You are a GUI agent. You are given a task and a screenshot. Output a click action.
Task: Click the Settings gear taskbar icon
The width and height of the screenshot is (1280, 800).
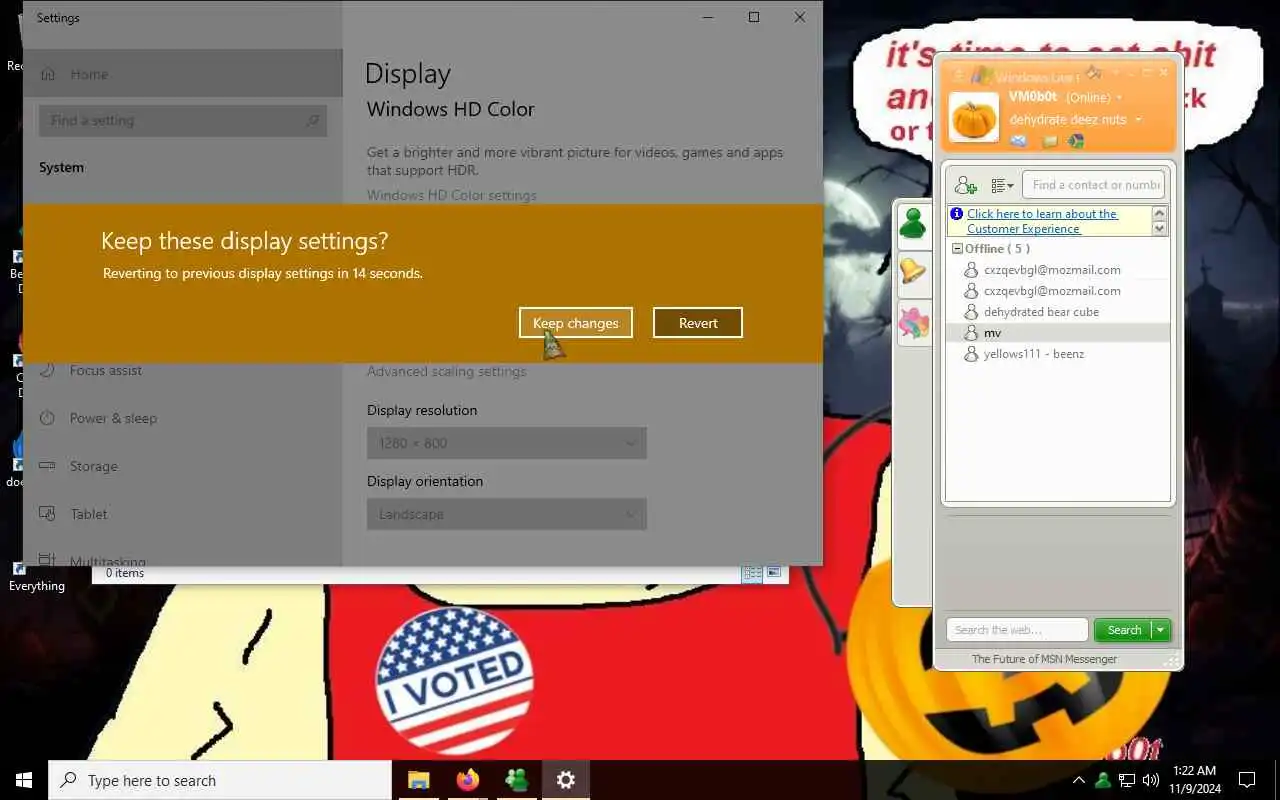[566, 780]
